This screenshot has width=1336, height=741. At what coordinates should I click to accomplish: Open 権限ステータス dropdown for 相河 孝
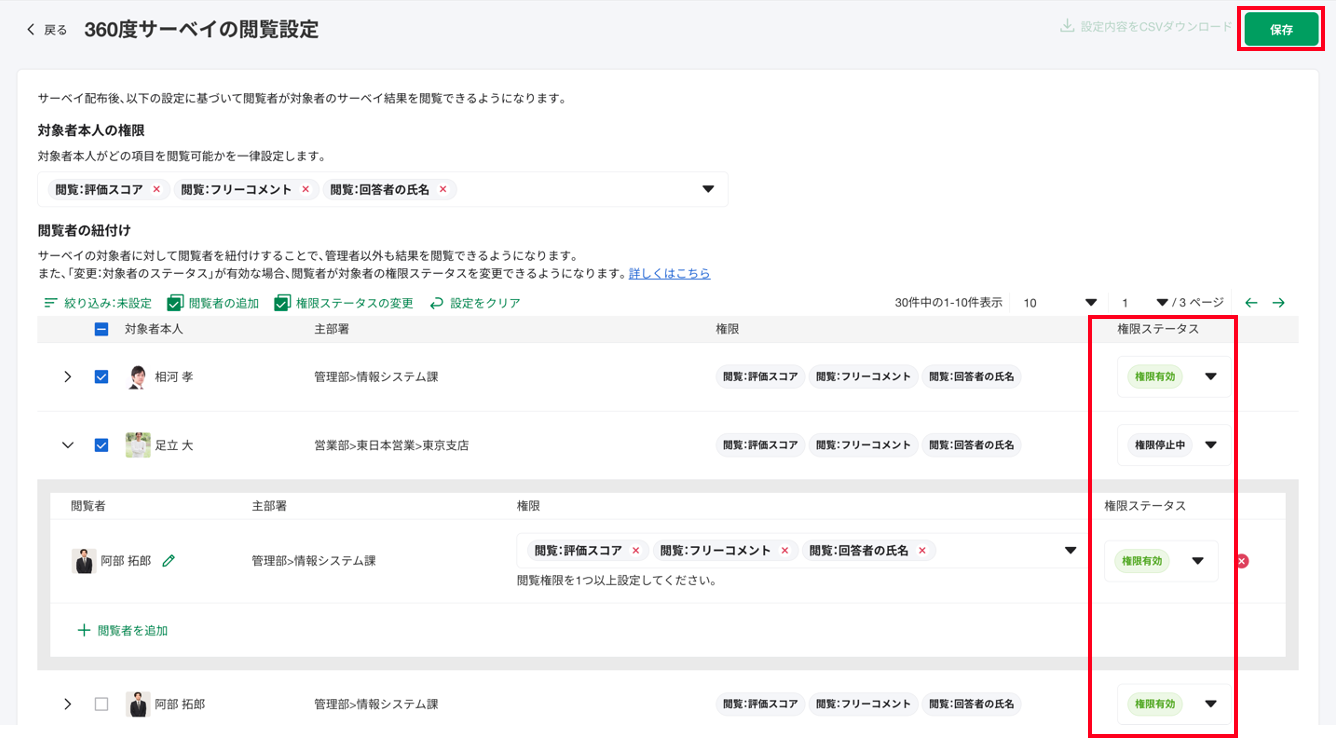1174,377
